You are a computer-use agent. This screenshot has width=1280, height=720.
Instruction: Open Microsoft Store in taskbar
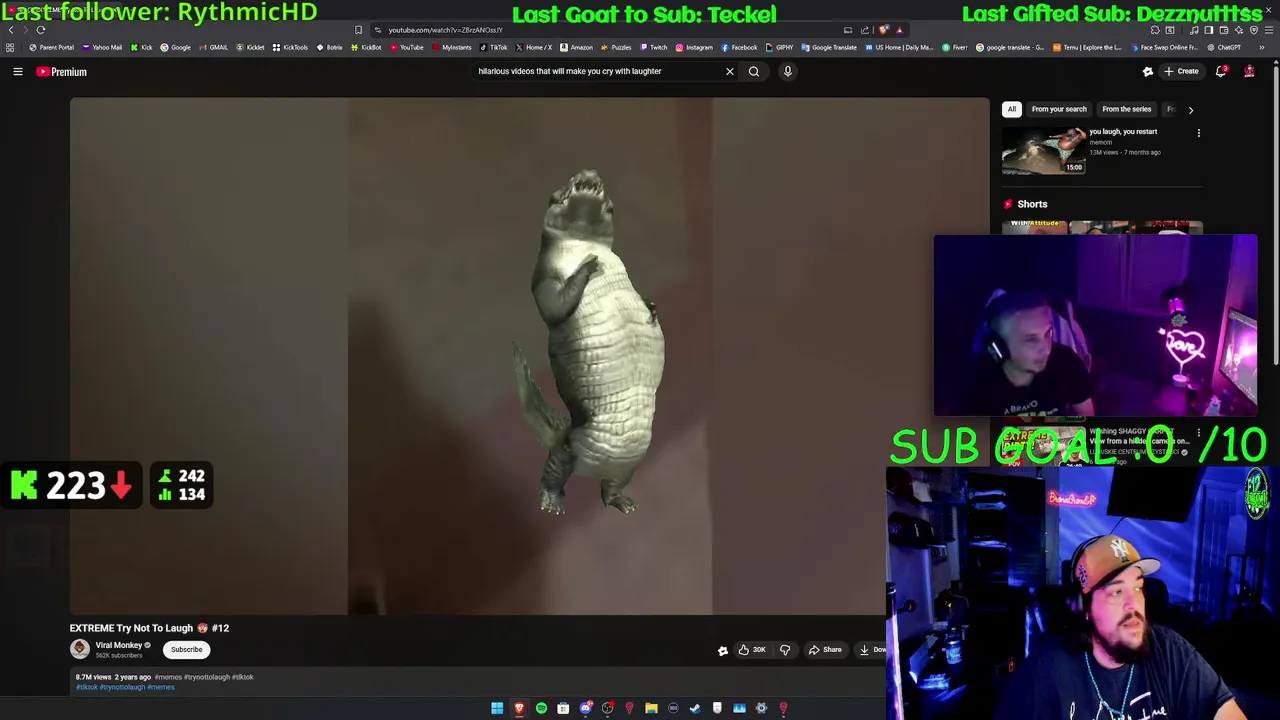coord(563,708)
